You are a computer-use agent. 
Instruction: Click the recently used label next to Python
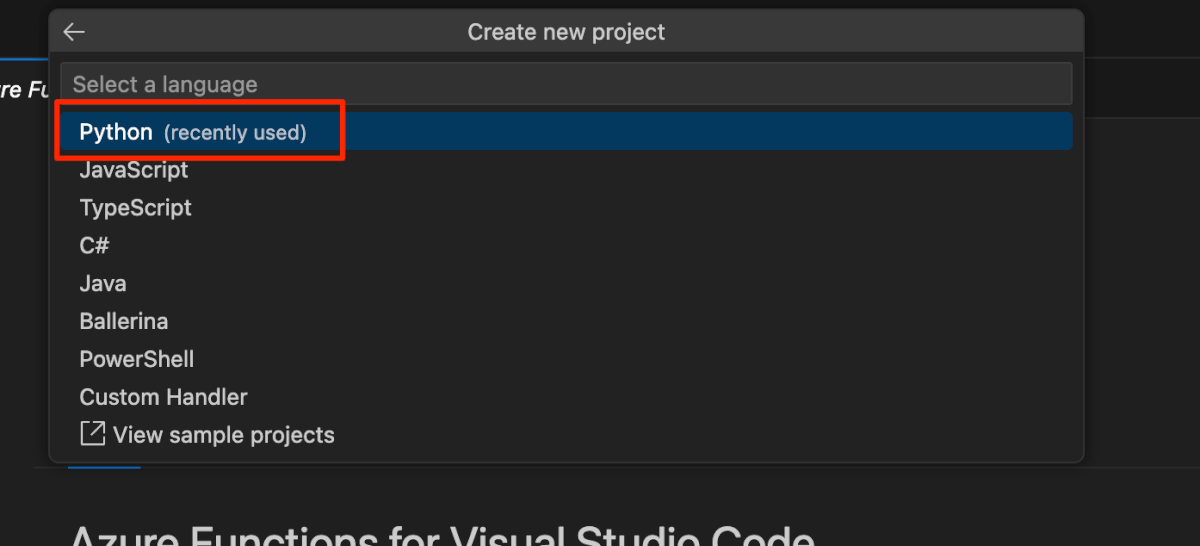pos(235,133)
